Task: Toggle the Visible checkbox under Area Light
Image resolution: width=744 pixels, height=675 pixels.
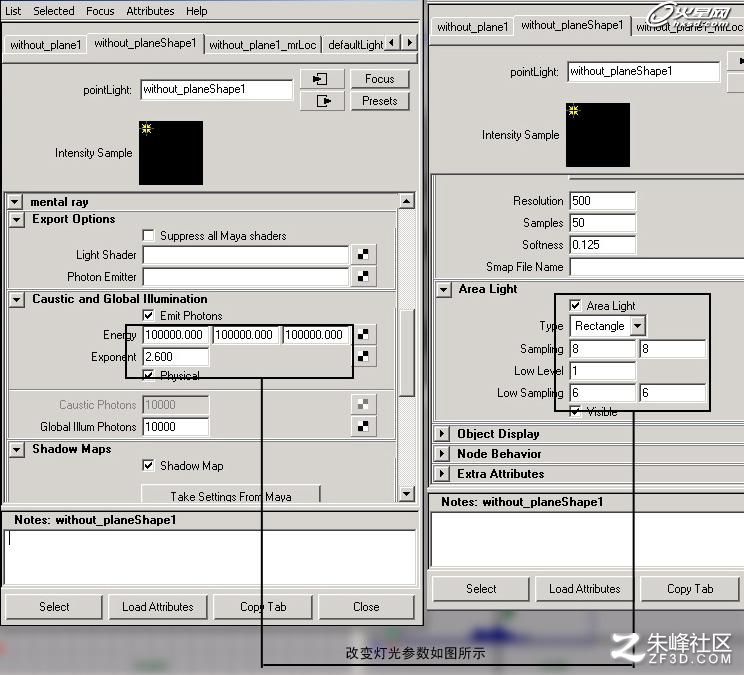Action: 575,411
